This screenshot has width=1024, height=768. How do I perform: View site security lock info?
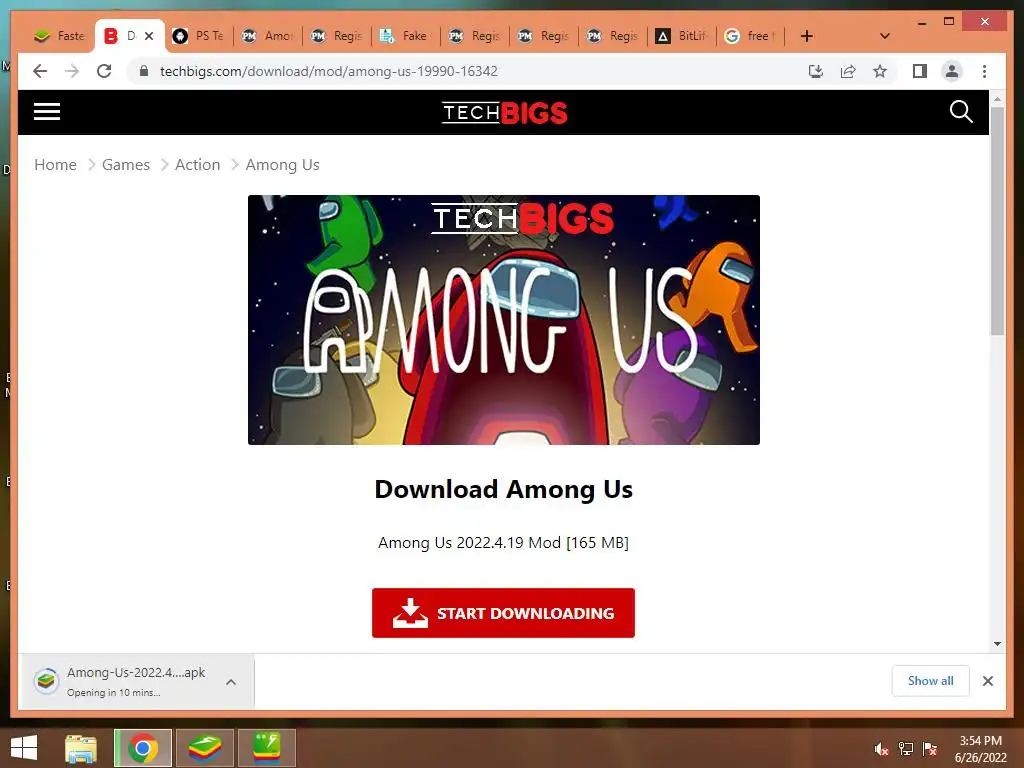tap(144, 71)
